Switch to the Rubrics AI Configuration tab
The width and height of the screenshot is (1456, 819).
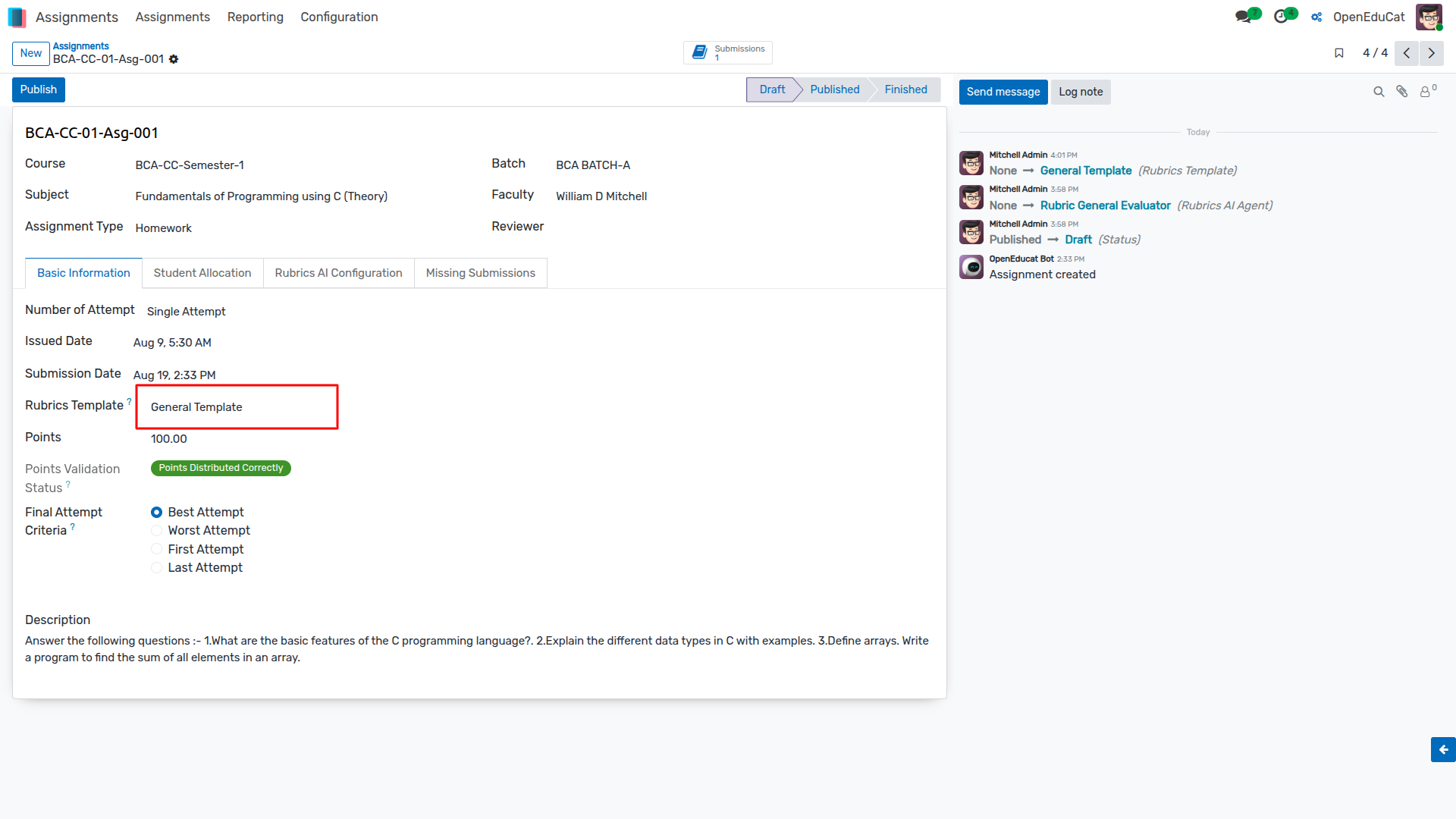coord(339,273)
